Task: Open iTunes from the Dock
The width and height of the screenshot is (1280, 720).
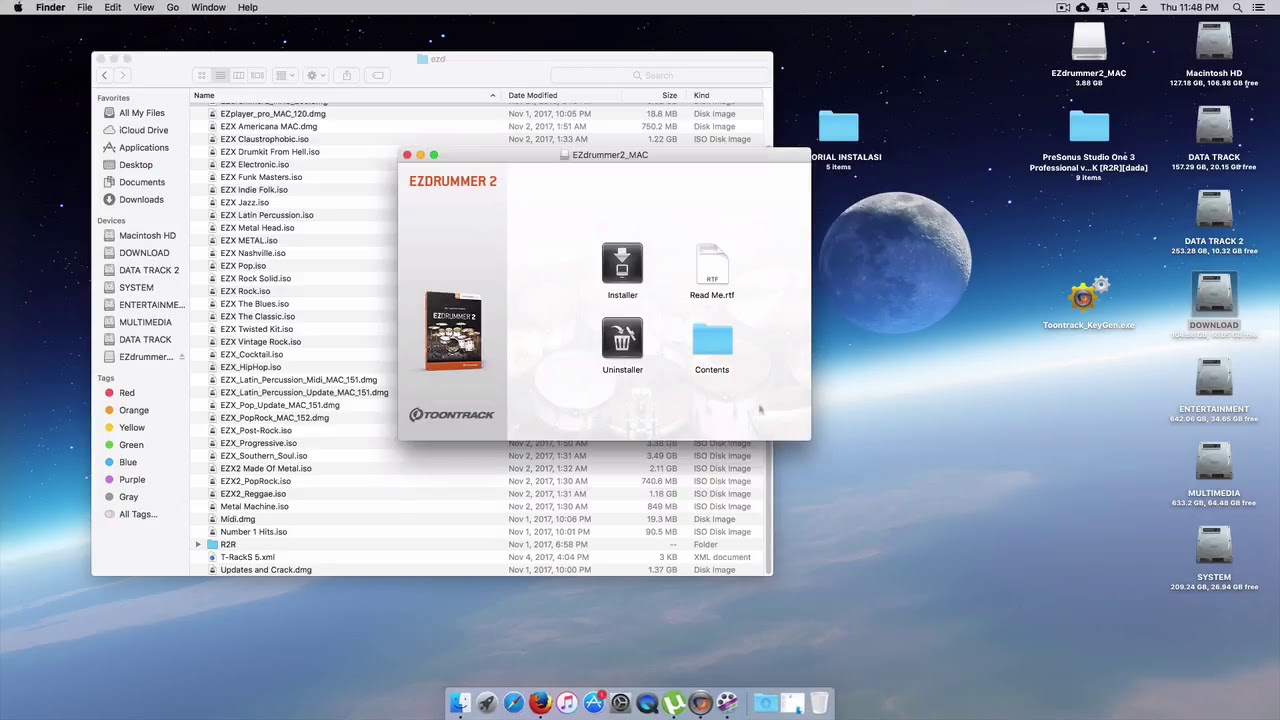Action: tap(567, 703)
